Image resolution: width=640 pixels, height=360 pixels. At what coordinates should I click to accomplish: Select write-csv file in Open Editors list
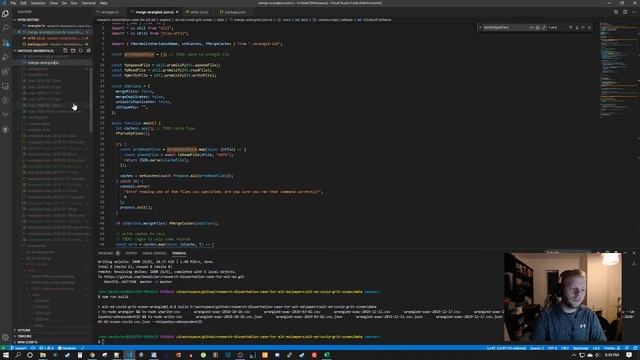point(53,38)
